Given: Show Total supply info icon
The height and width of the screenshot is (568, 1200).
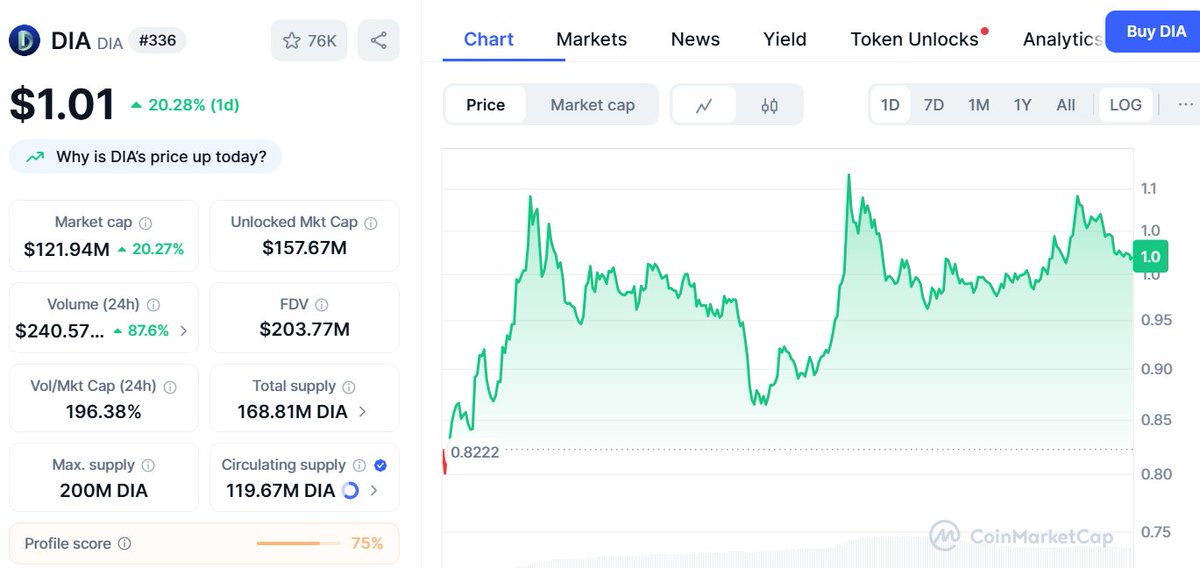Looking at the screenshot, I should (x=348, y=387).
